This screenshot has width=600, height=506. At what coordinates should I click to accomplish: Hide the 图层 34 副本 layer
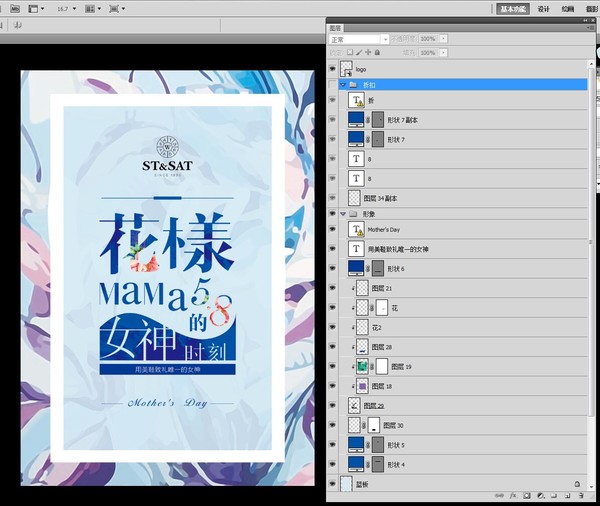click(332, 198)
